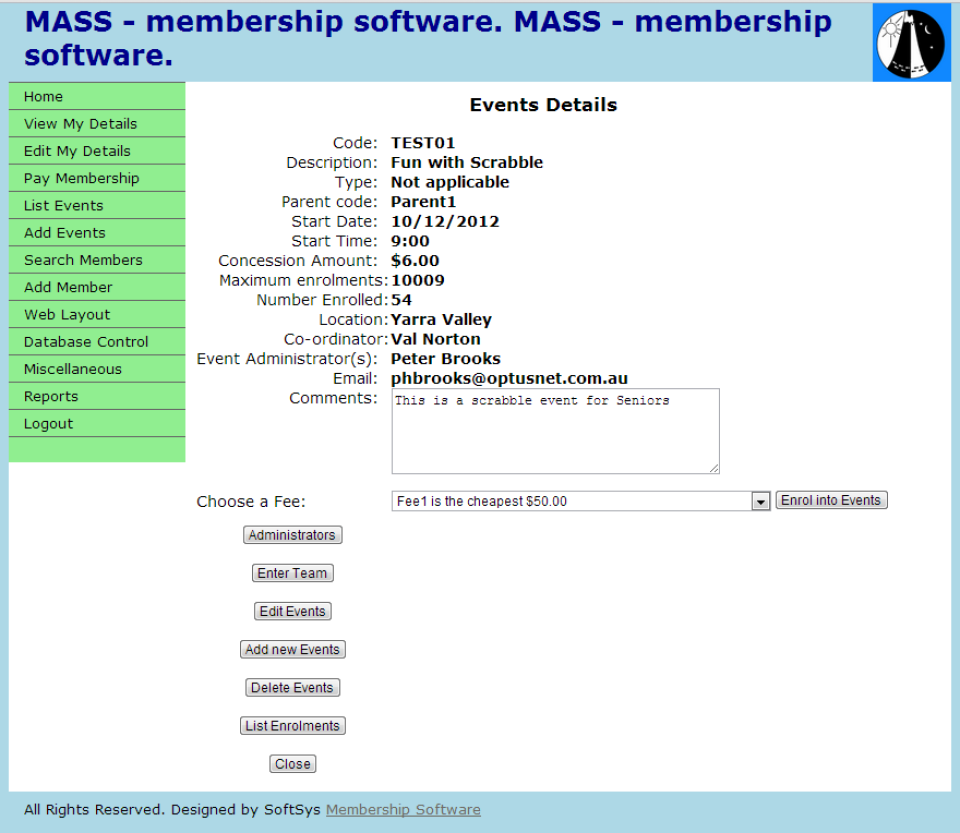
Task: Log out of MASS
Action: [47, 423]
